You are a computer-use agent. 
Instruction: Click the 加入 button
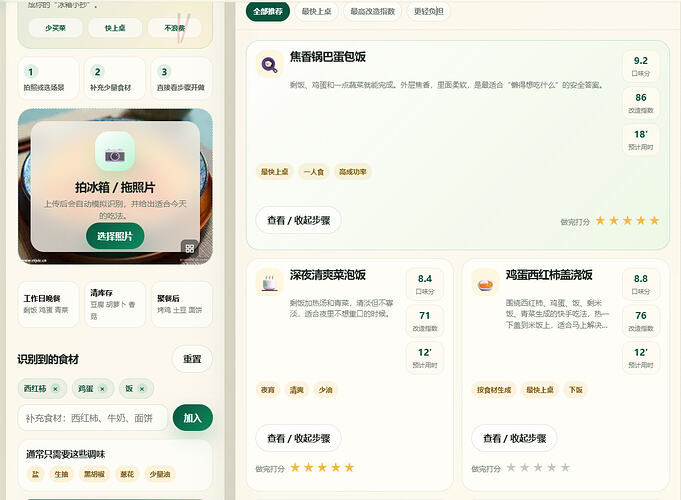tap(192, 417)
